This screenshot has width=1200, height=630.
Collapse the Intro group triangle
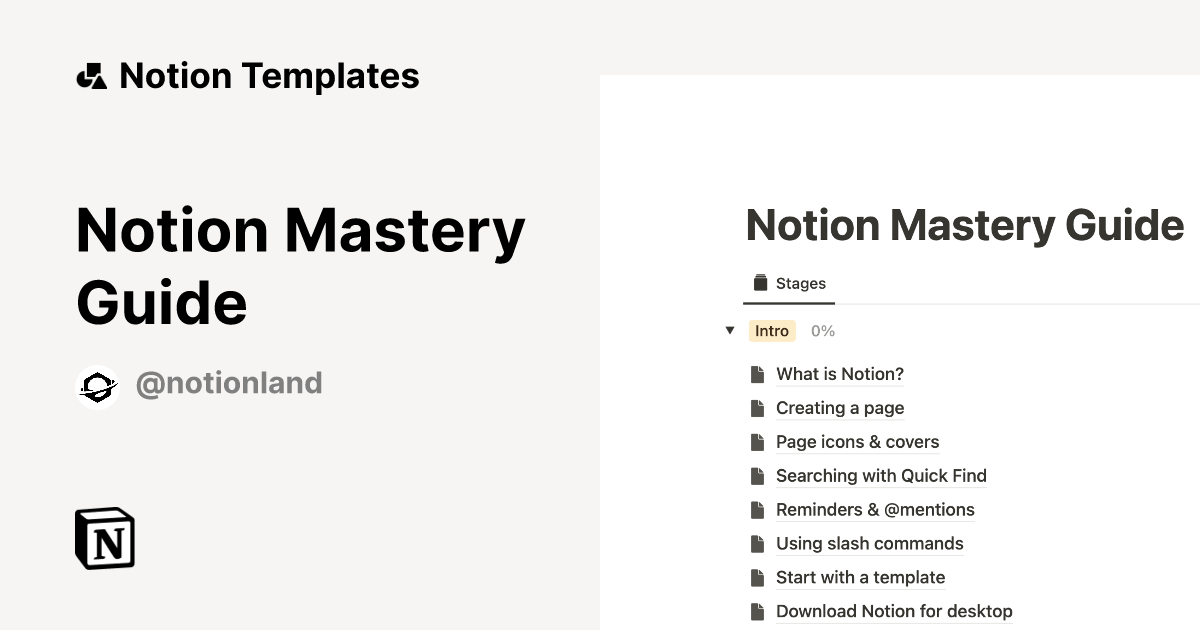click(730, 331)
